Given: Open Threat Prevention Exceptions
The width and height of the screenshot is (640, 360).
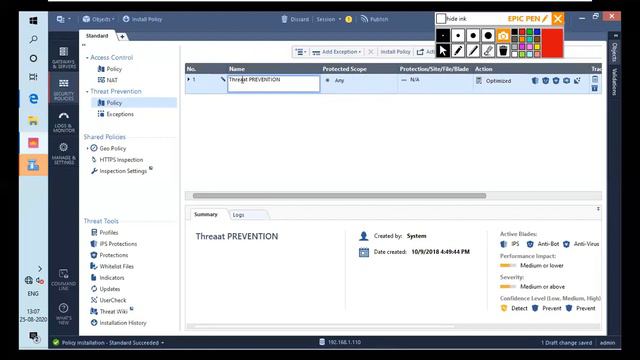Looking at the screenshot, I should tap(116, 114).
